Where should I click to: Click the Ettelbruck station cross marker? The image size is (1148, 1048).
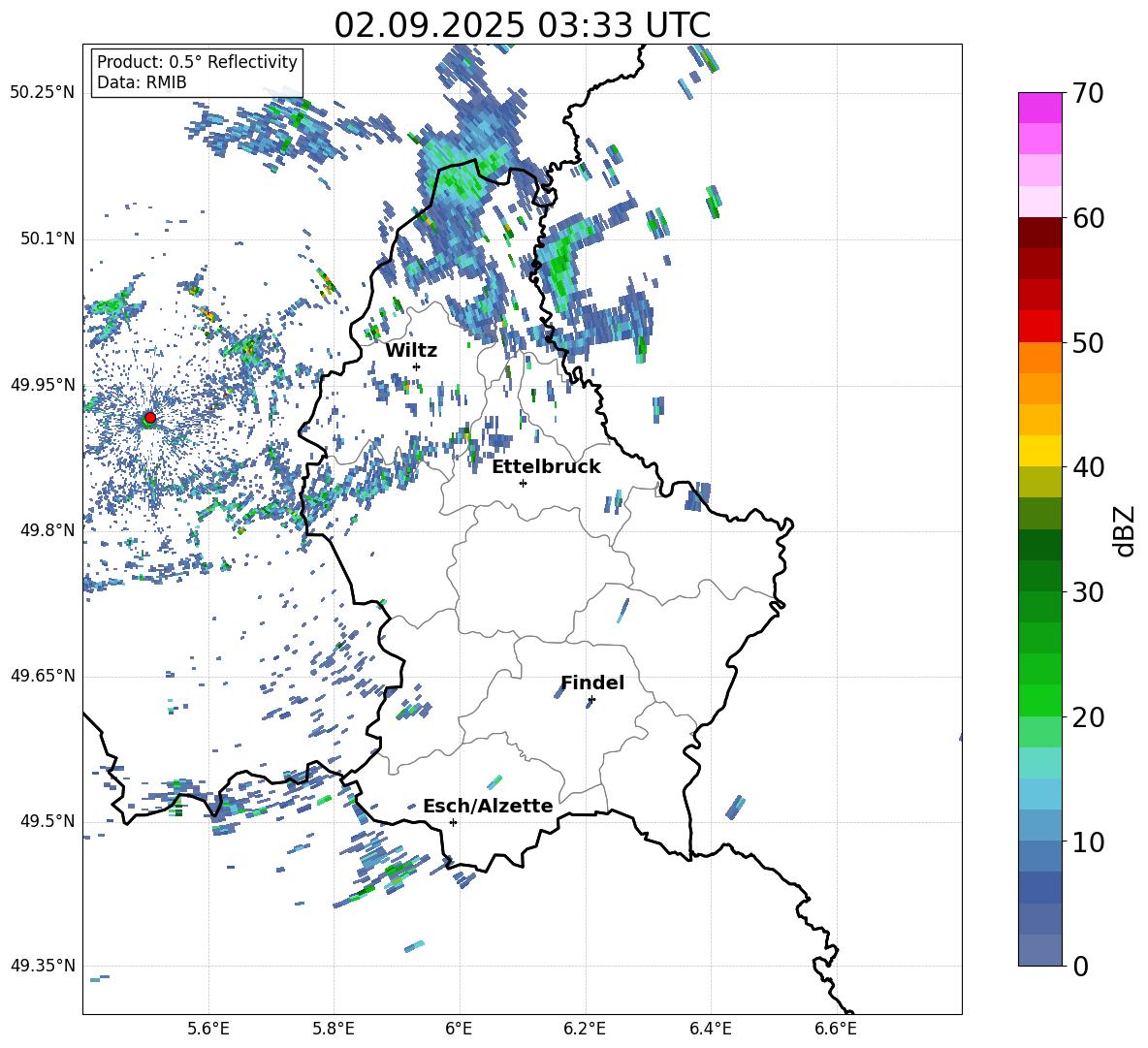coord(523,483)
